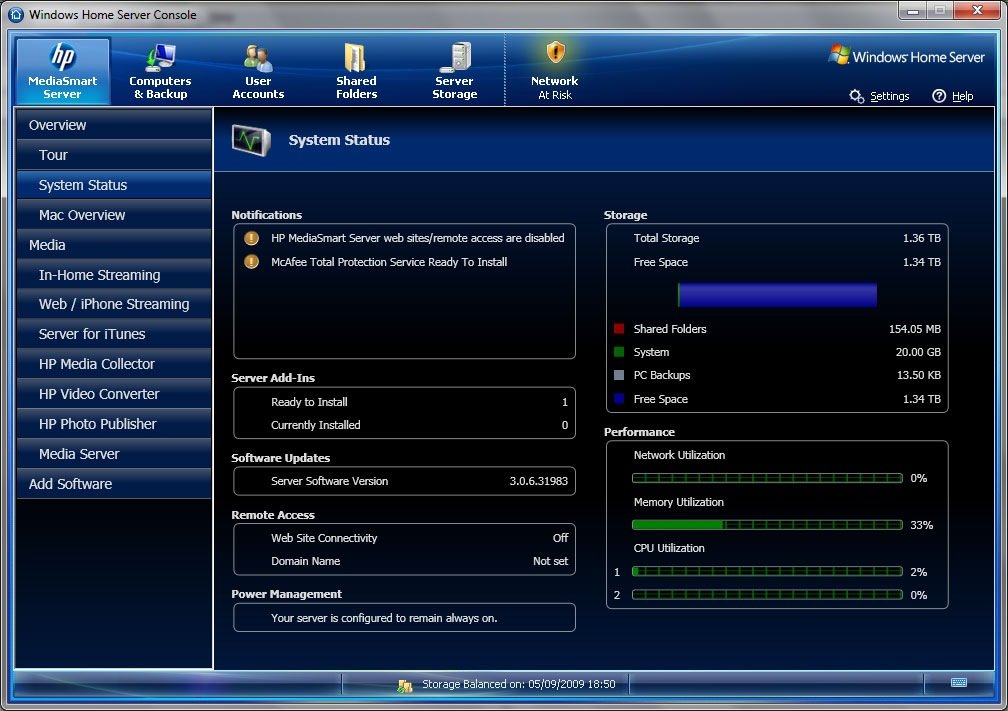Click the System Status monitor icon
The image size is (1008, 711).
coord(251,140)
